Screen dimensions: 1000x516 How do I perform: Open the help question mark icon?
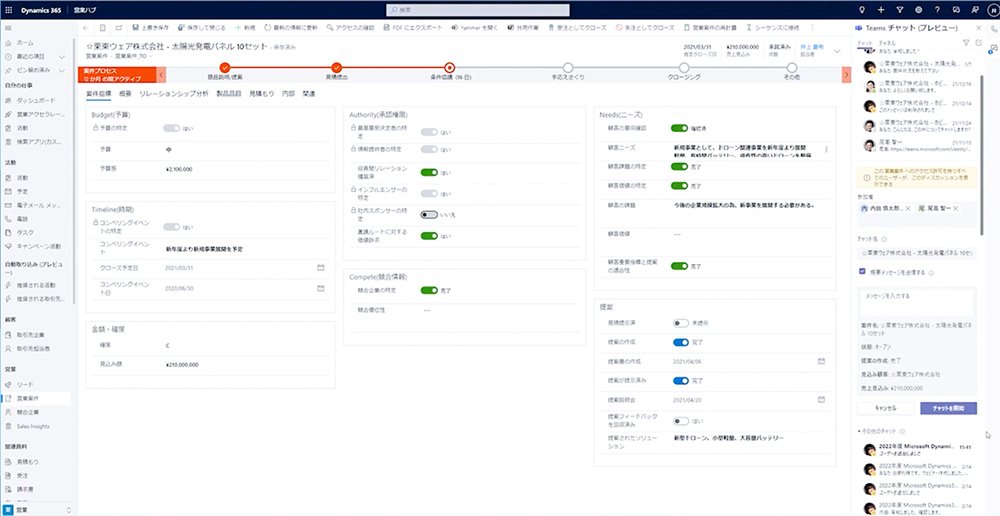[x=937, y=10]
